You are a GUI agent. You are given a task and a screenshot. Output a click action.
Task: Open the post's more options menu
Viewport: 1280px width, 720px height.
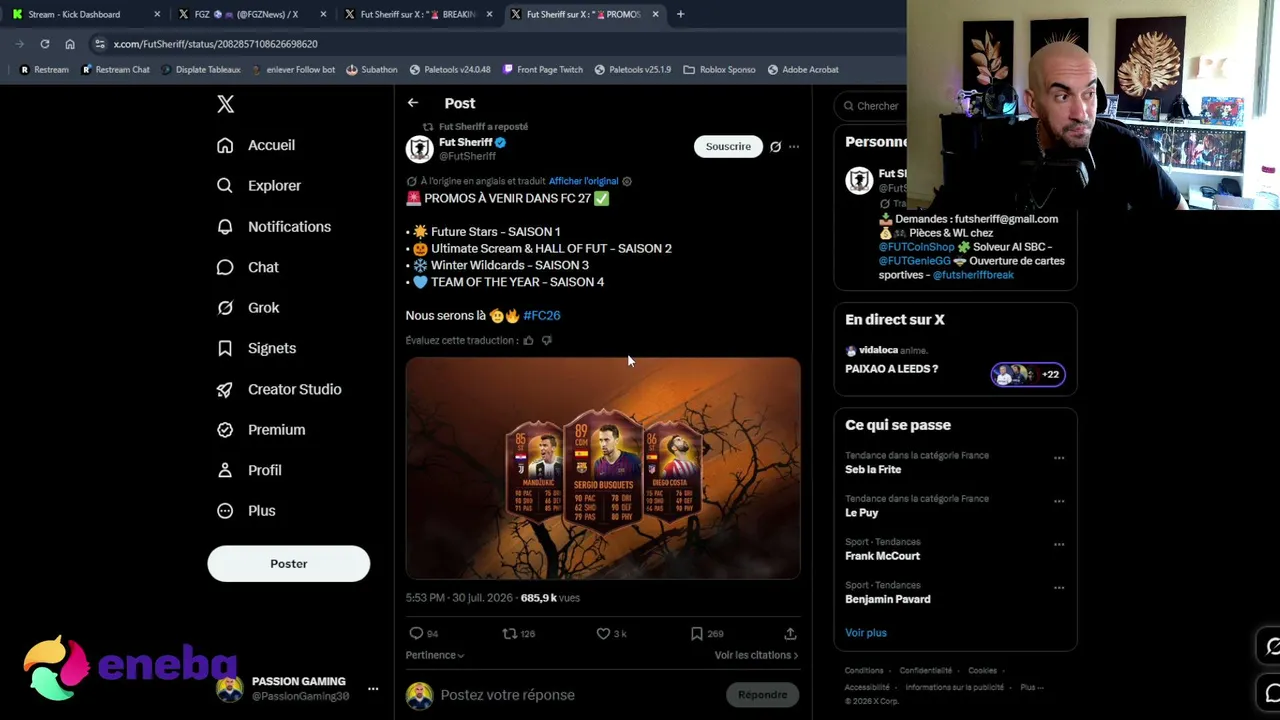tap(794, 147)
